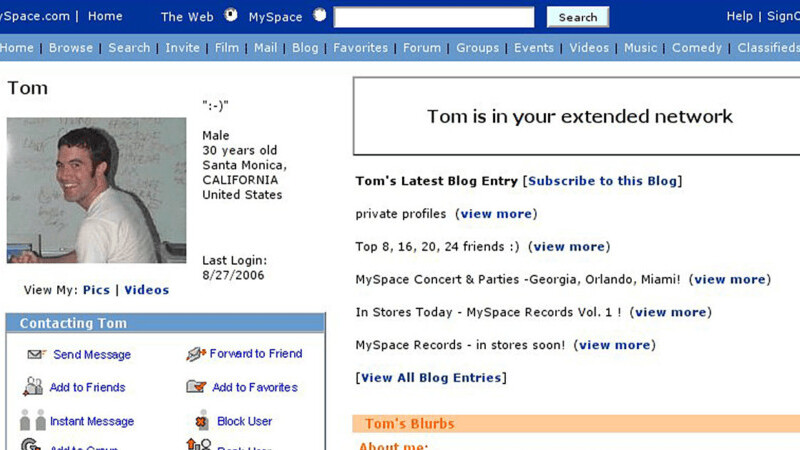Click the Add to Favorites link

(255, 387)
